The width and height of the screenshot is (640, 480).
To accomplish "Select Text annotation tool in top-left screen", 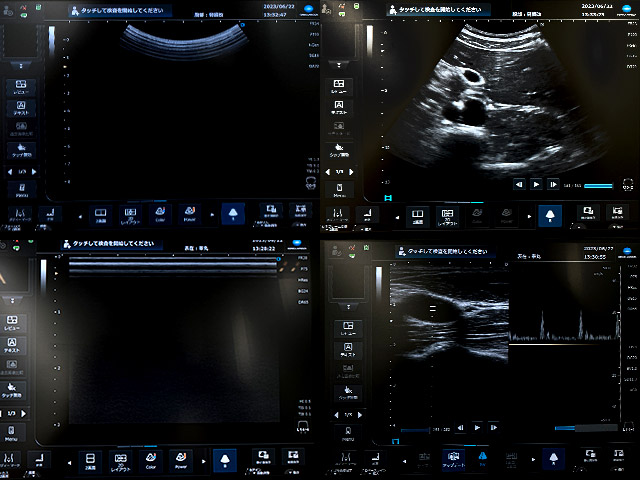I will [21, 108].
